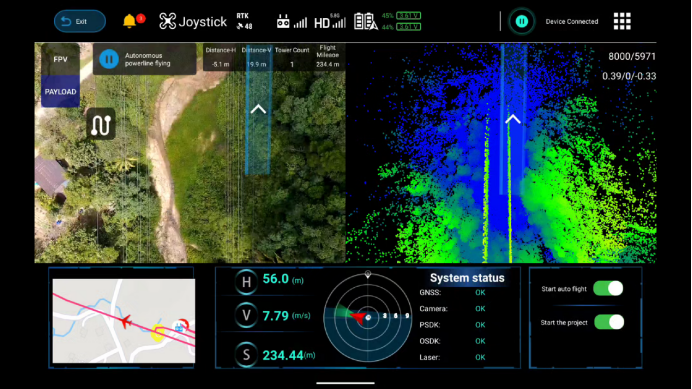Click the Exit button
Screen dimensions: 692x389
click(x=80, y=21)
